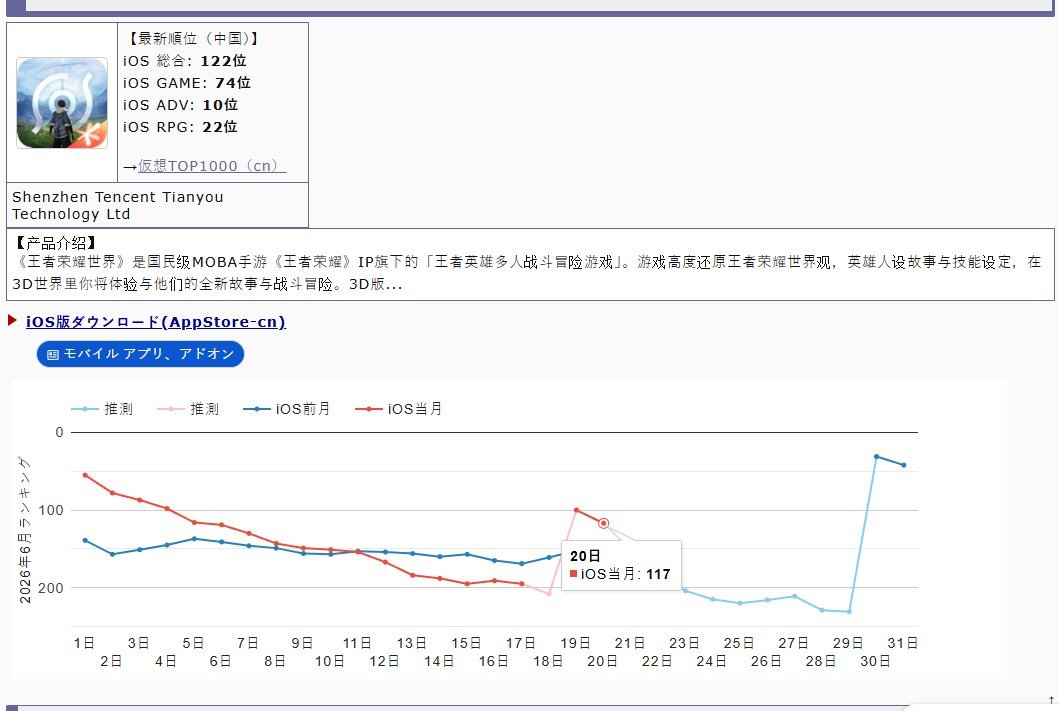Click the game app icon thumbnail
The width and height of the screenshot is (1059, 711).
62,103
